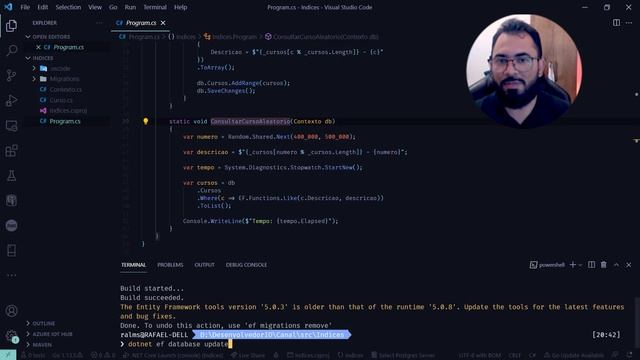This screenshot has height=360, width=640.
Task: Click the code action lightbulb in editor
Action: (146, 121)
